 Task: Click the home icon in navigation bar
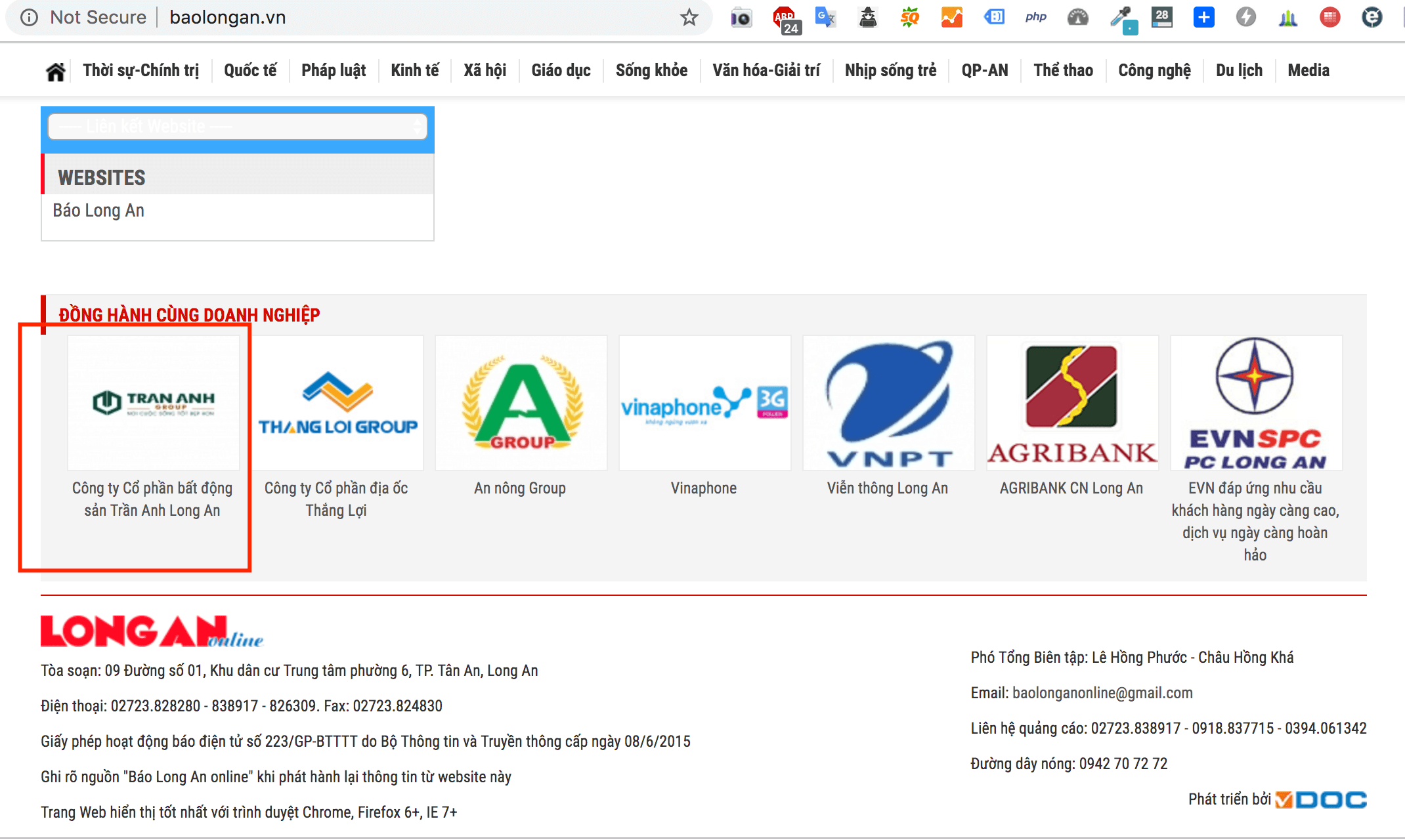point(56,71)
